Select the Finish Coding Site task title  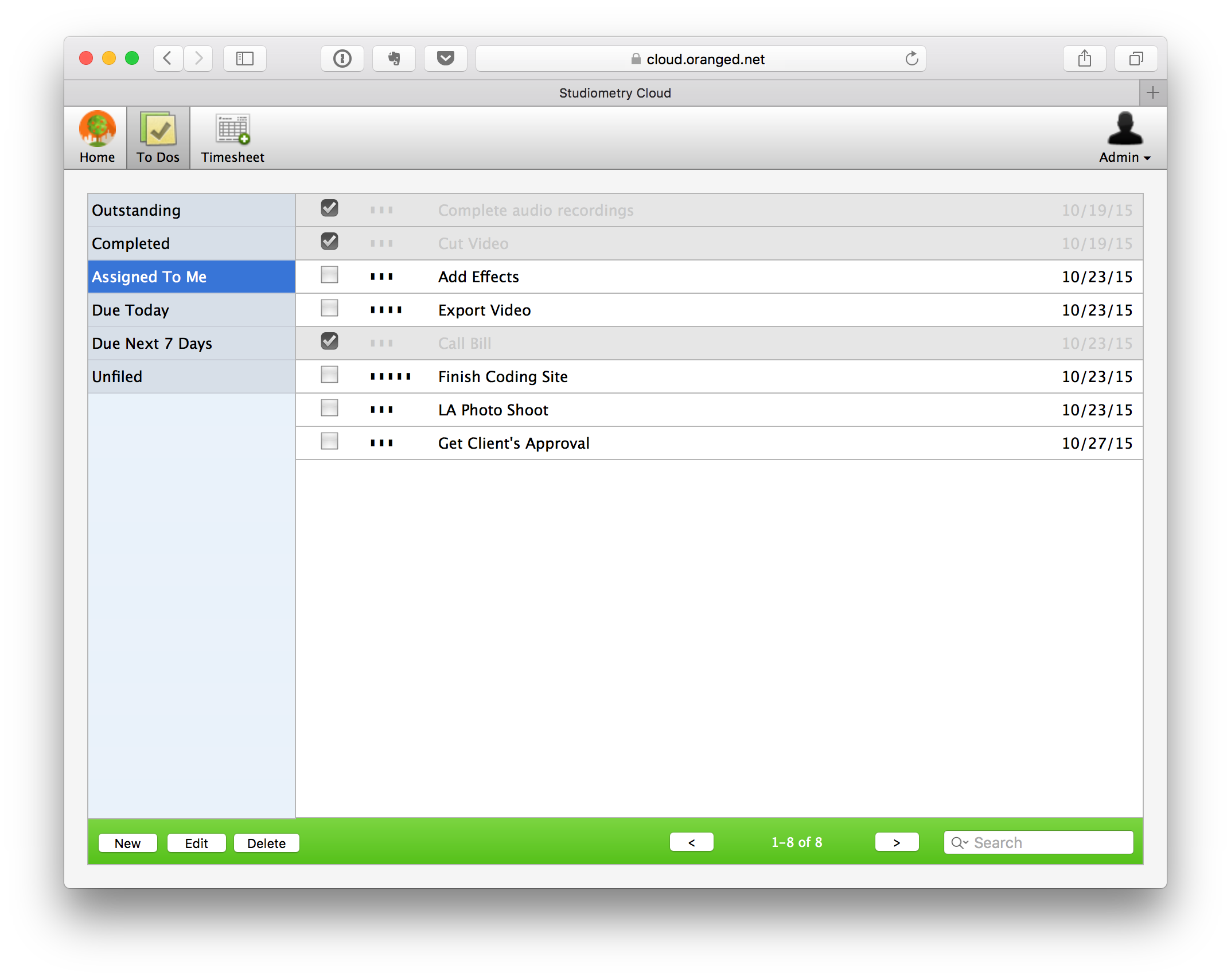[x=503, y=377]
